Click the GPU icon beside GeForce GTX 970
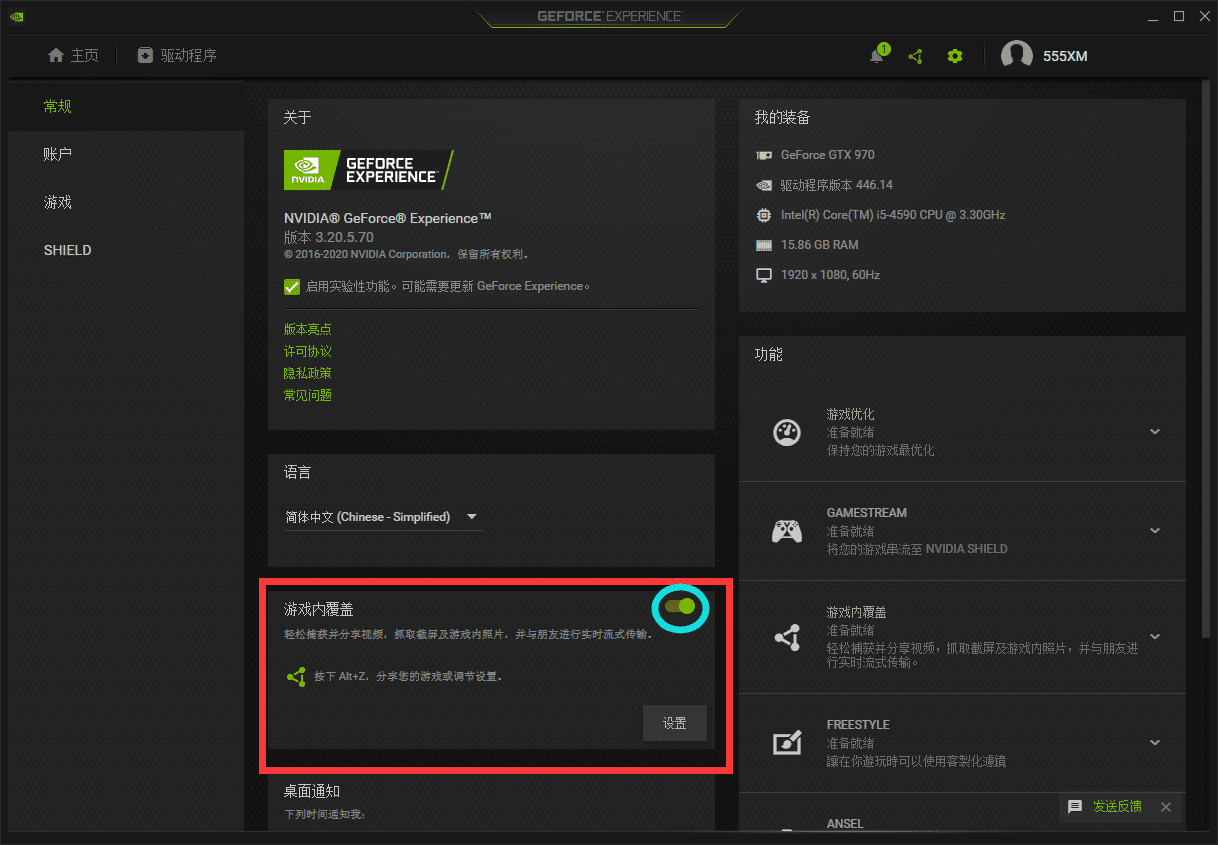 764,155
